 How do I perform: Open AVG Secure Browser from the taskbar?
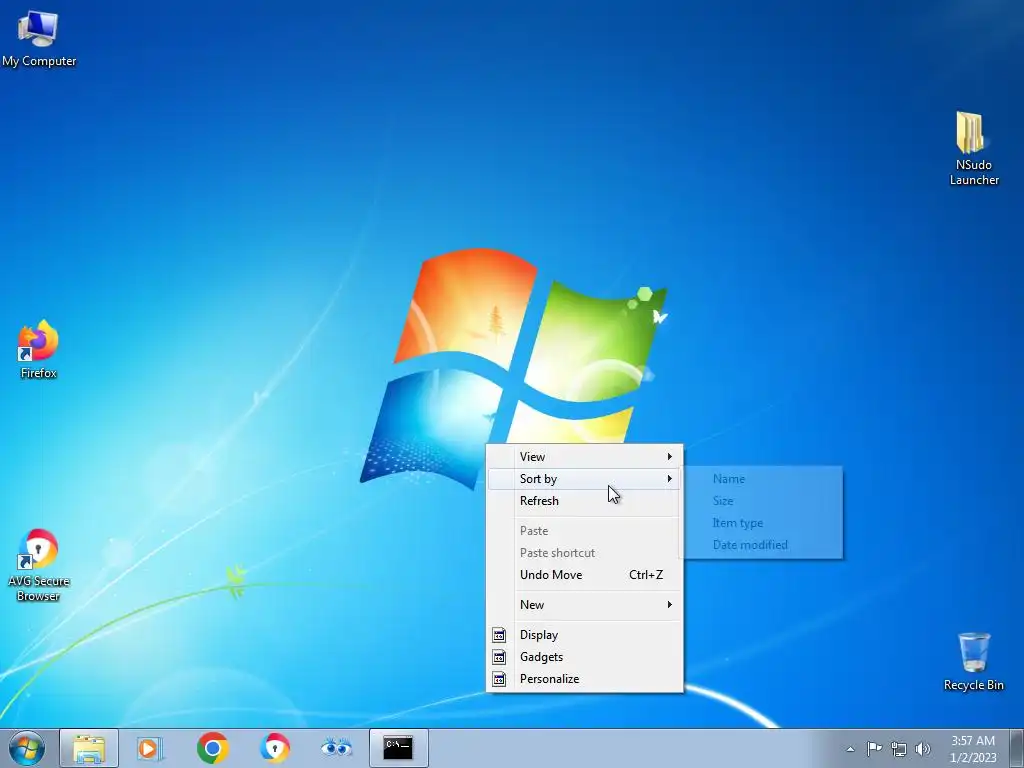(275, 748)
